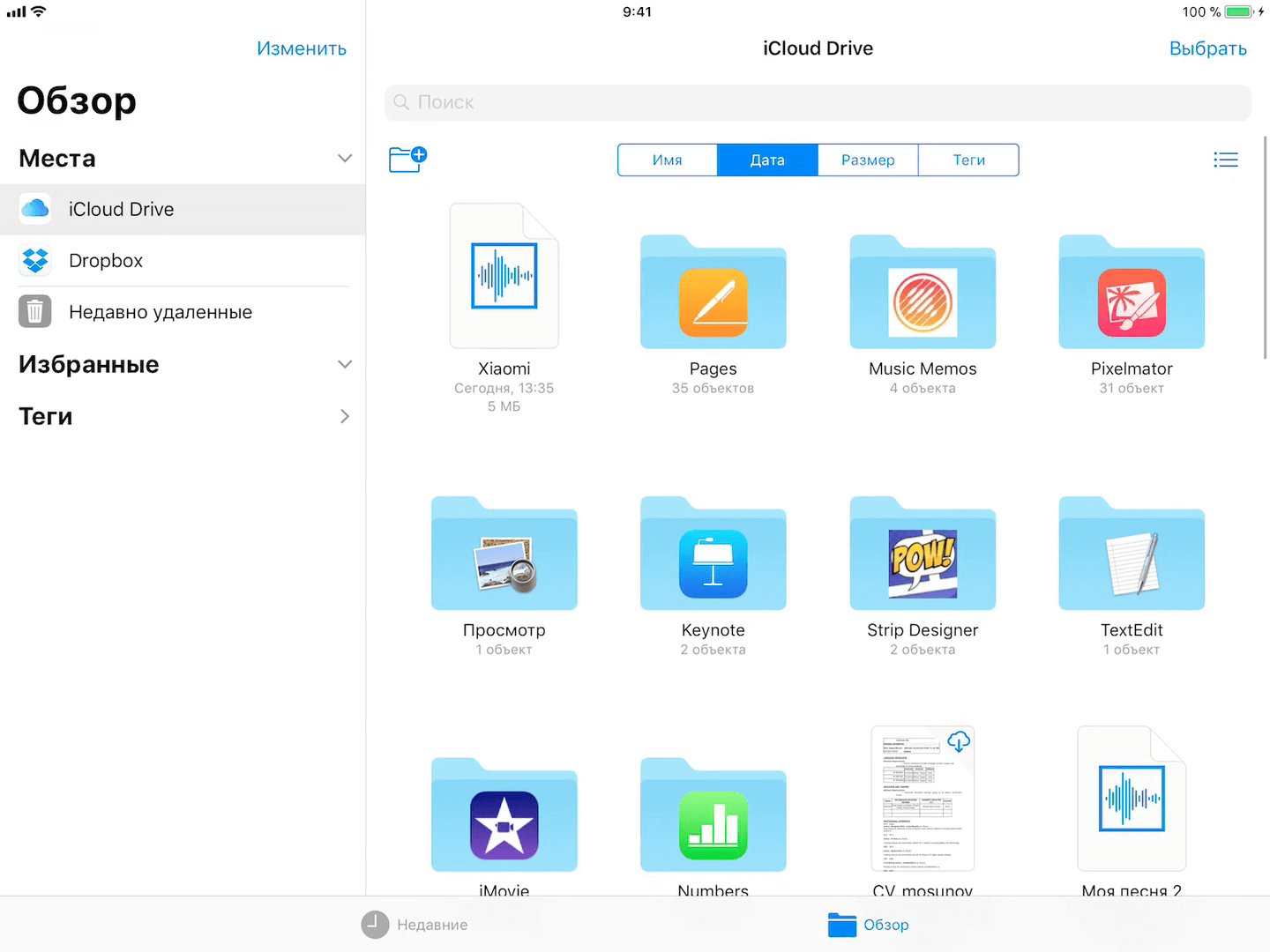Create a new folder with the folder-plus icon
1270x952 pixels.
tap(407, 160)
